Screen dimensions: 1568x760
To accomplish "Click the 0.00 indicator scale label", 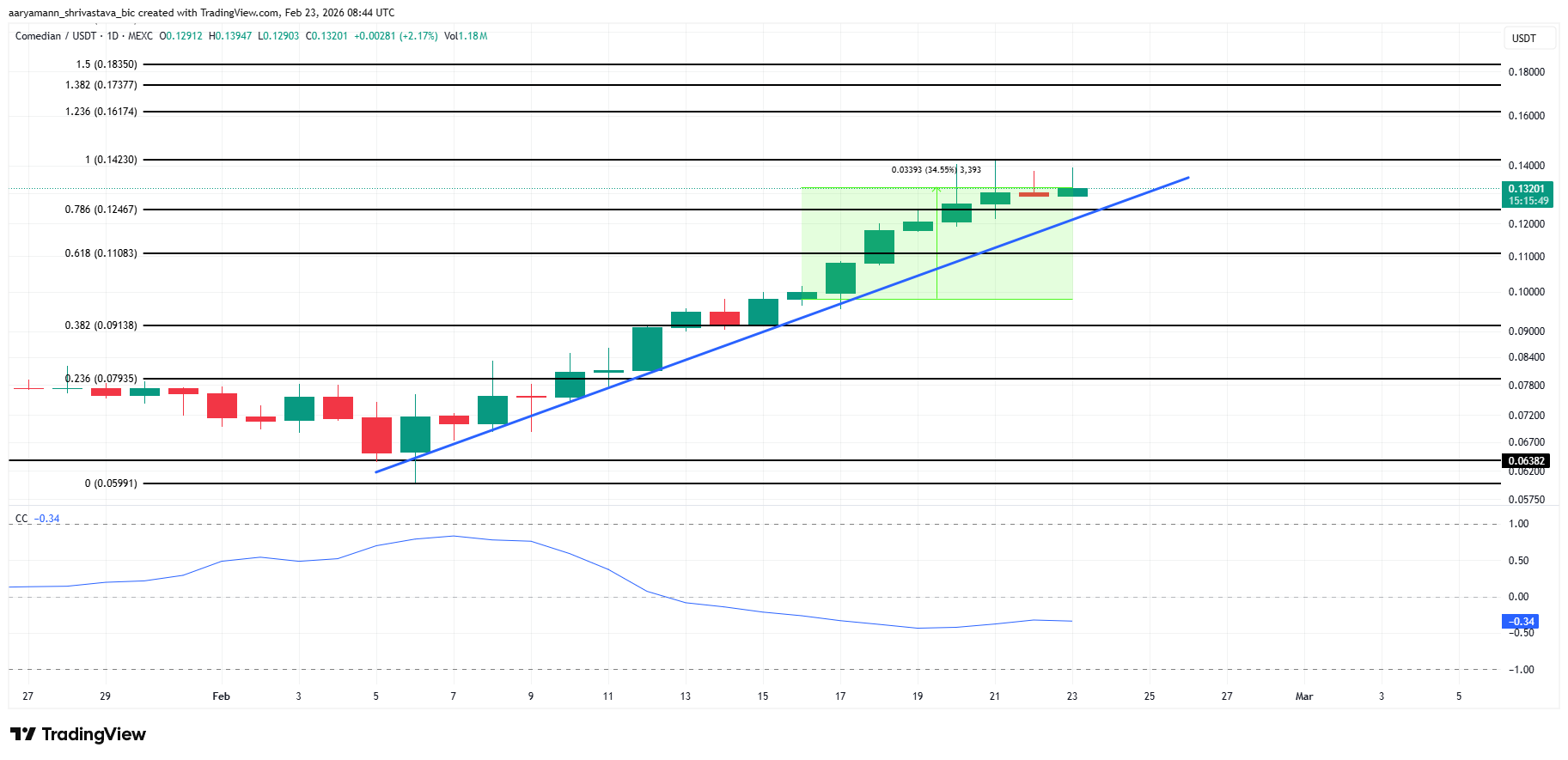I will point(1519,597).
